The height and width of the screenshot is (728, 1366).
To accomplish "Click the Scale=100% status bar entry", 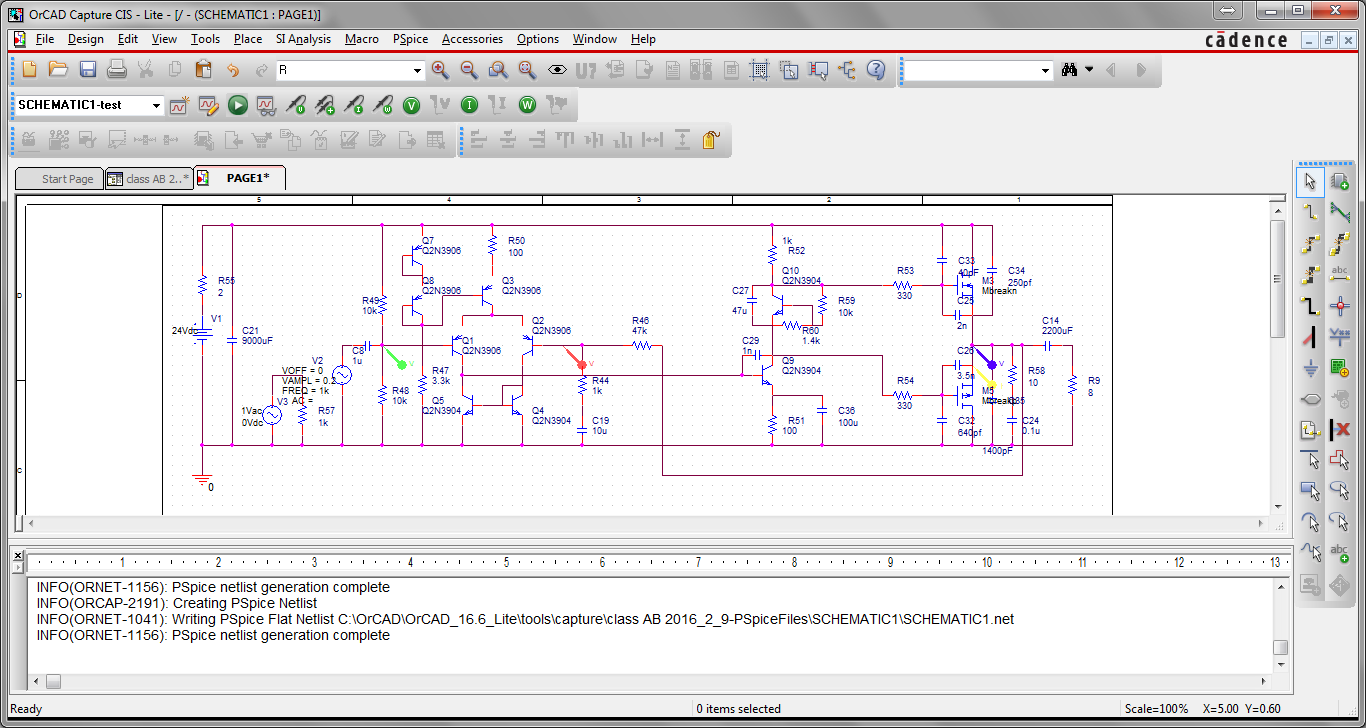I will 1157,709.
